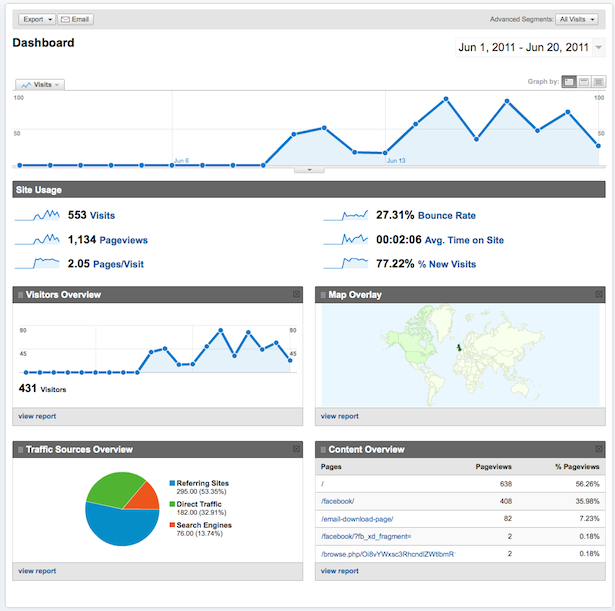View report under Content Overview

[340, 571]
